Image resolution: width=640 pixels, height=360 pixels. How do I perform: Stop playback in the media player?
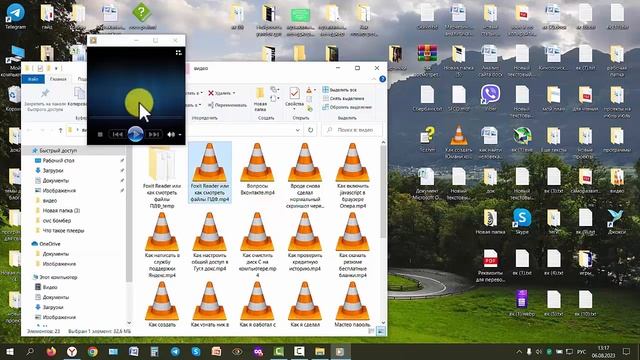[x=100, y=134]
